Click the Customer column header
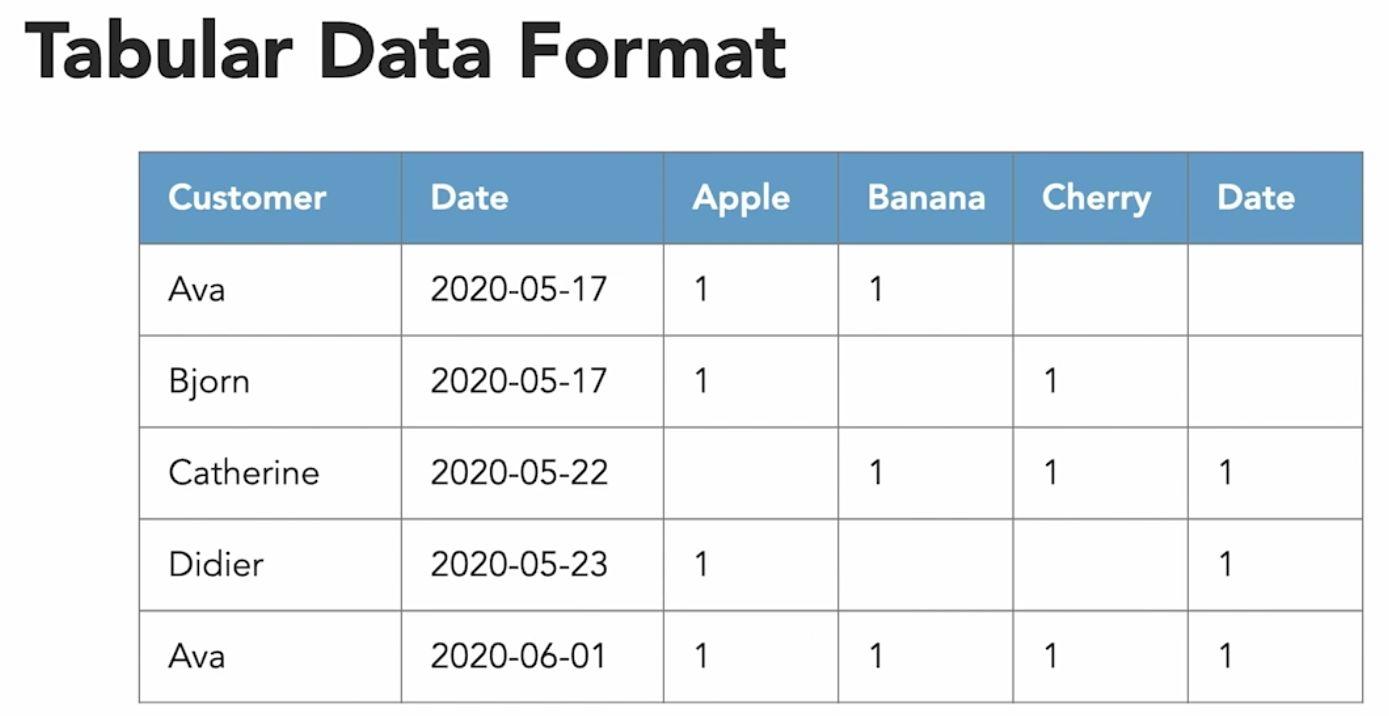The image size is (1389, 716). tap(247, 198)
